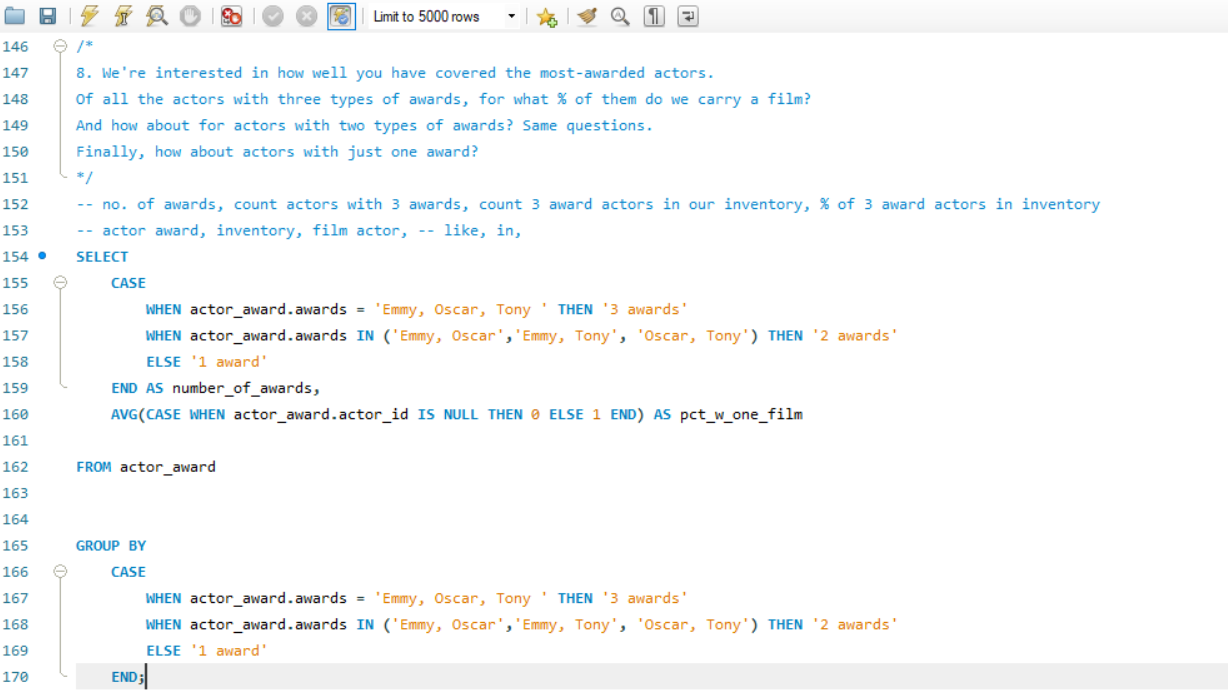Commit the transaction checkmark icon
The width and height of the screenshot is (1228, 698).
click(x=273, y=16)
